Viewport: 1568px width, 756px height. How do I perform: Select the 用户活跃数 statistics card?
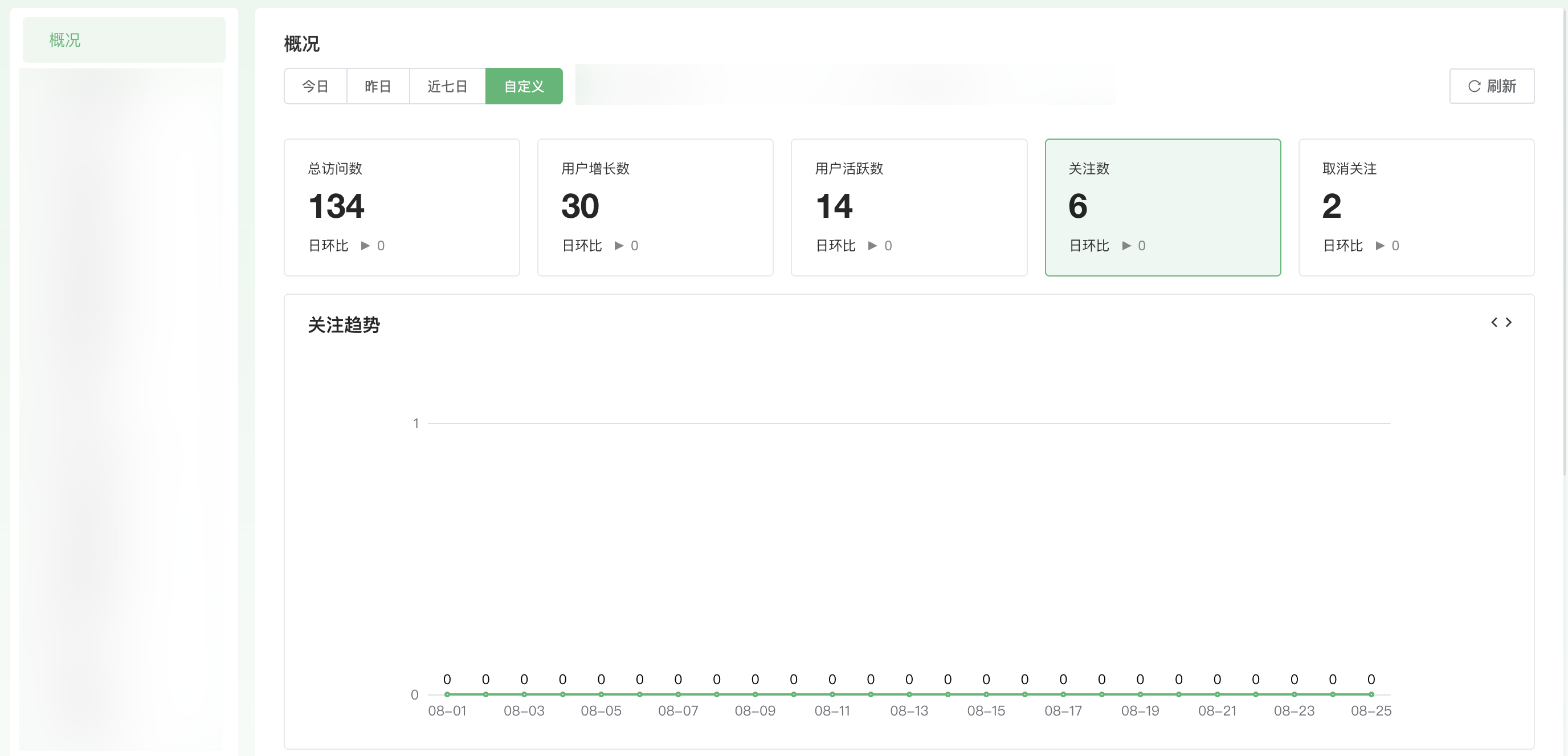point(909,207)
